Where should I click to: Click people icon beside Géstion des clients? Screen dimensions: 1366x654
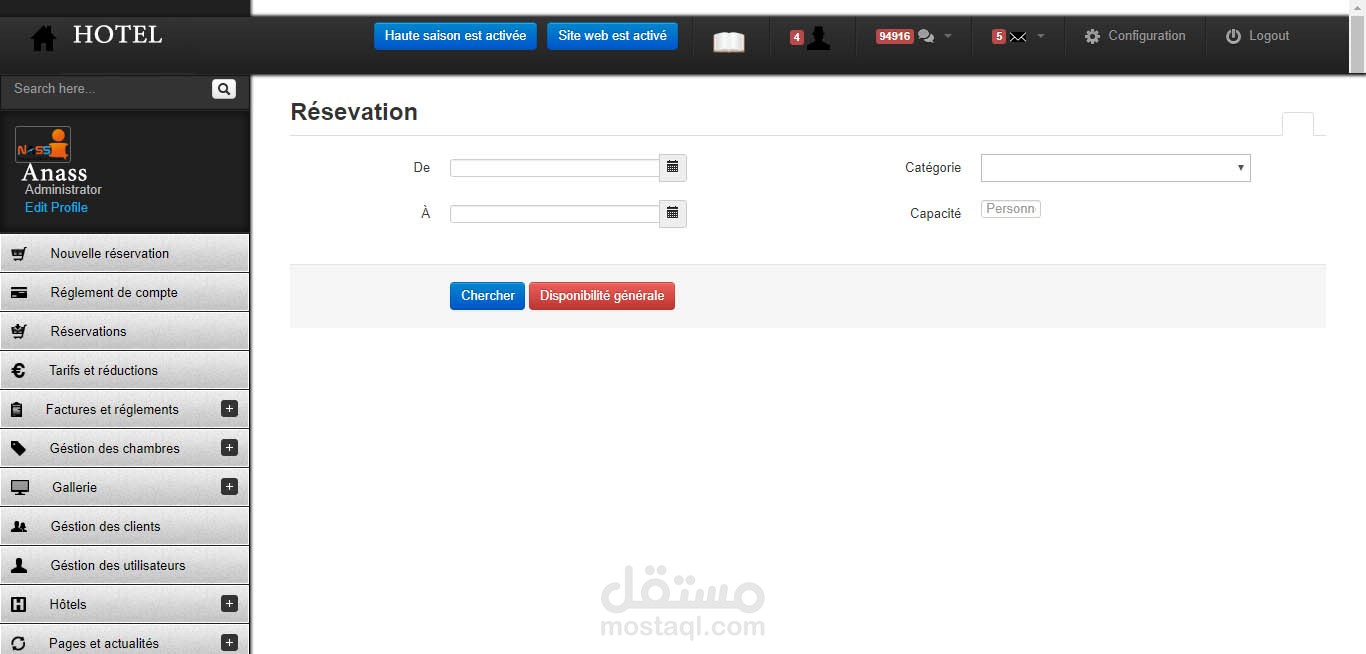coord(19,526)
